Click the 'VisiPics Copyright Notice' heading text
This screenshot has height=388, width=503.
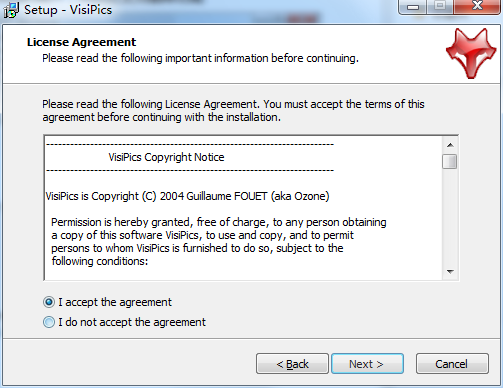(x=166, y=157)
